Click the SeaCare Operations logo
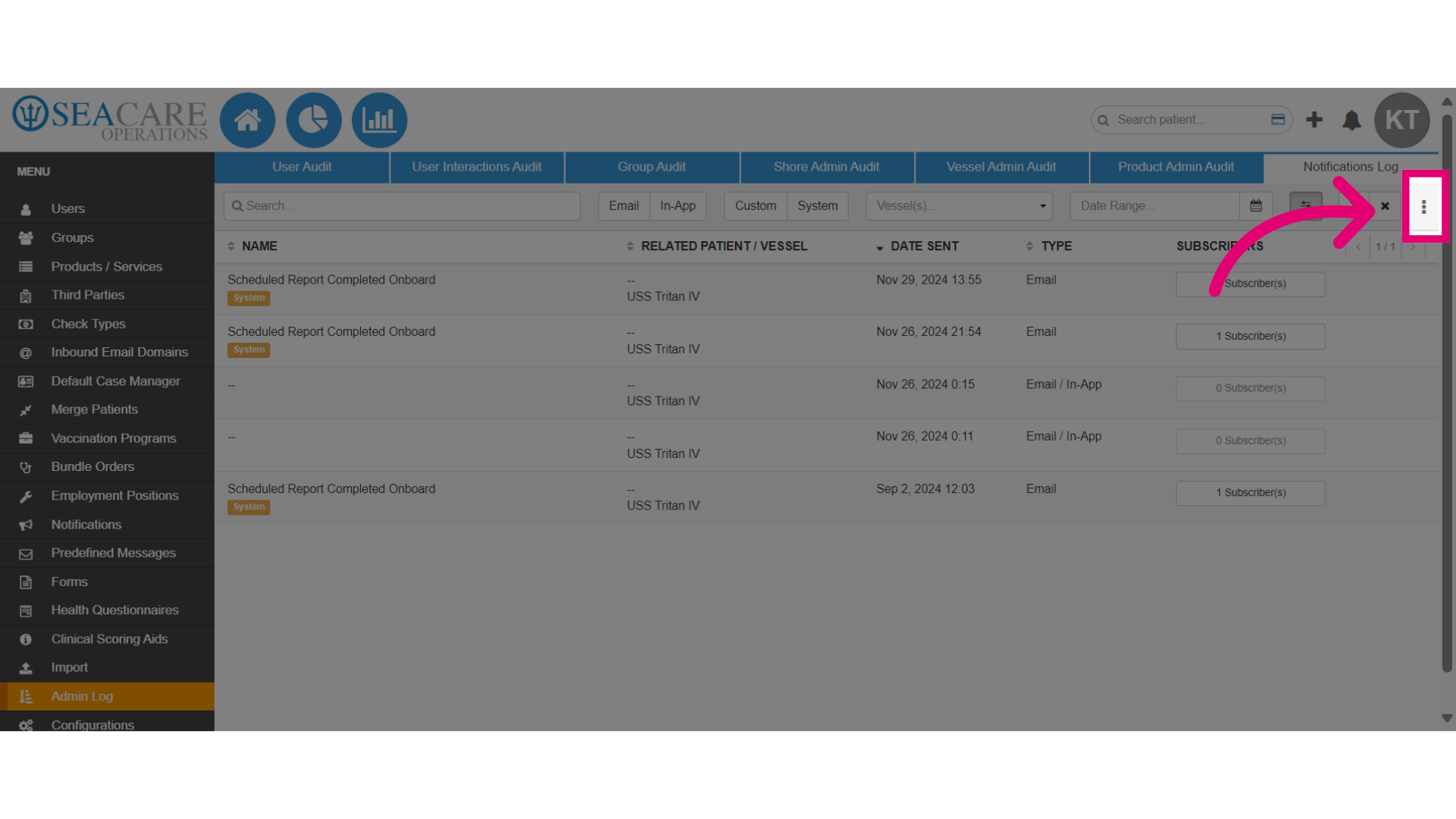Image resolution: width=1456 pixels, height=819 pixels. [x=110, y=119]
